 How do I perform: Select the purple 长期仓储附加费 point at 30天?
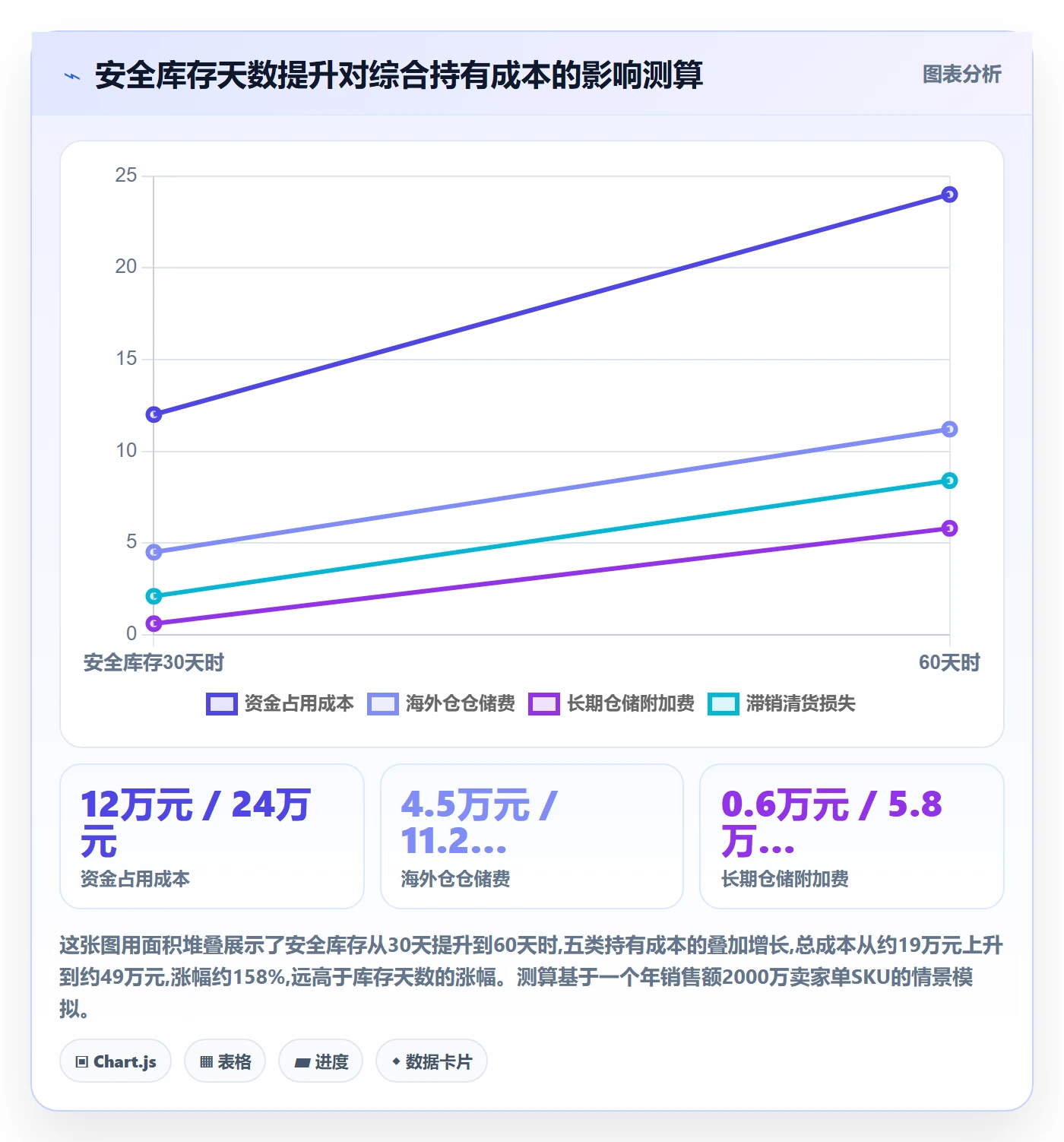click(x=154, y=623)
